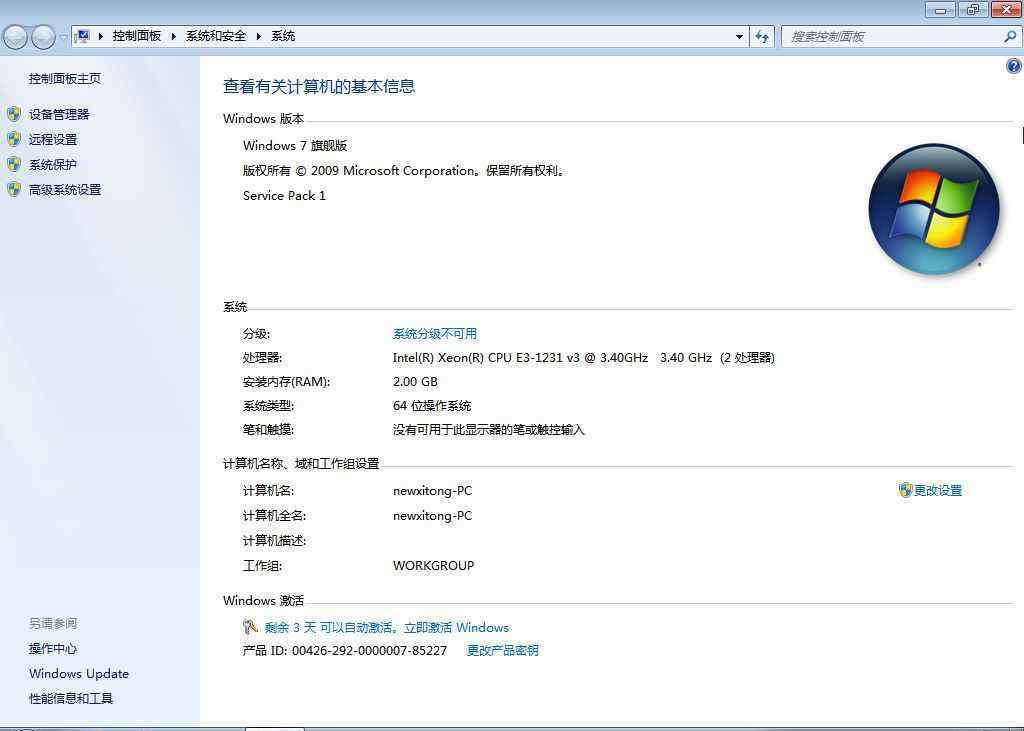The image size is (1024, 731).
Task: Open 性能信息和工具 link
Action: [71, 698]
